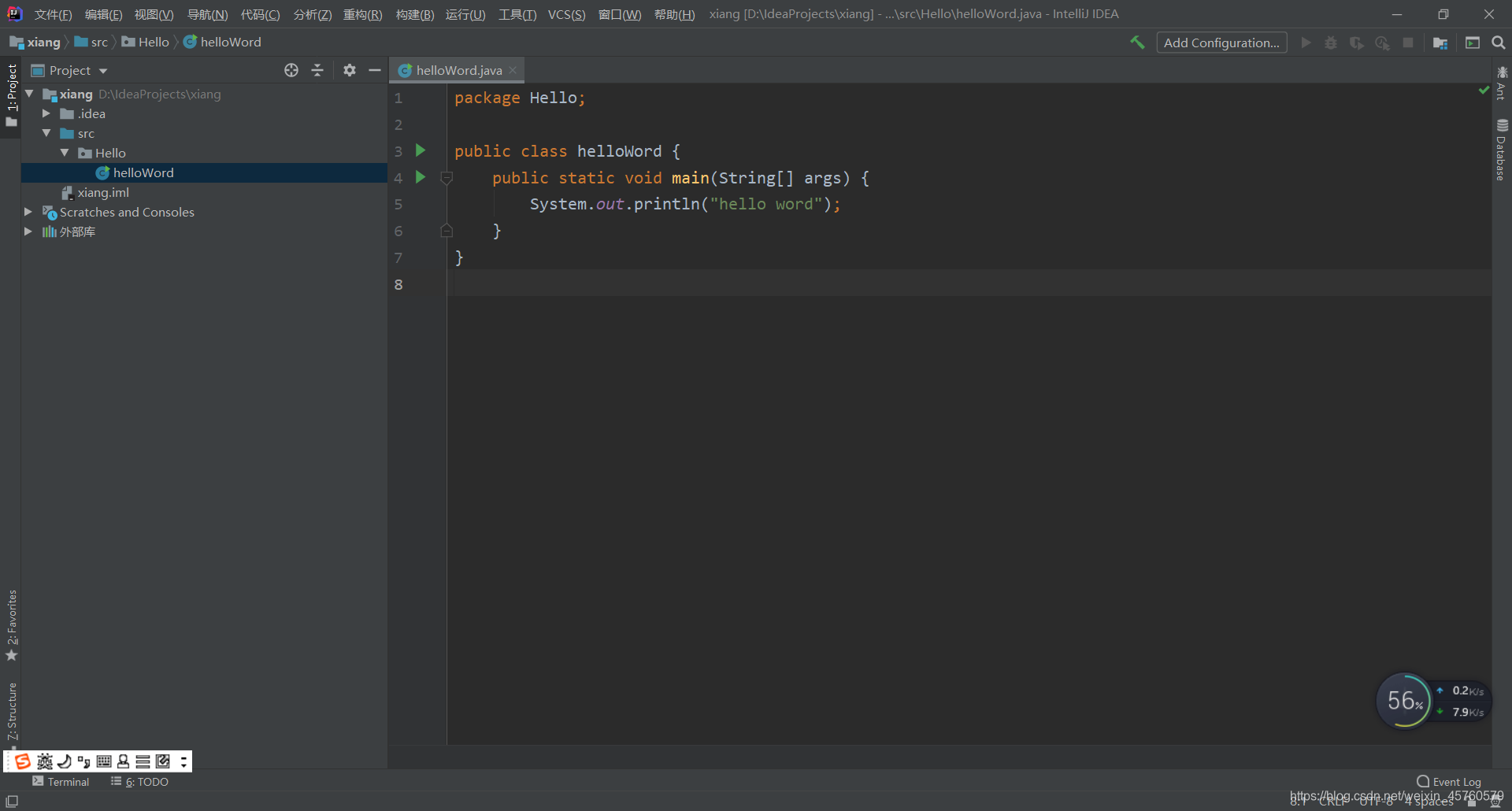Open the Database tool window
1512x811 pixels.
tap(1502, 150)
